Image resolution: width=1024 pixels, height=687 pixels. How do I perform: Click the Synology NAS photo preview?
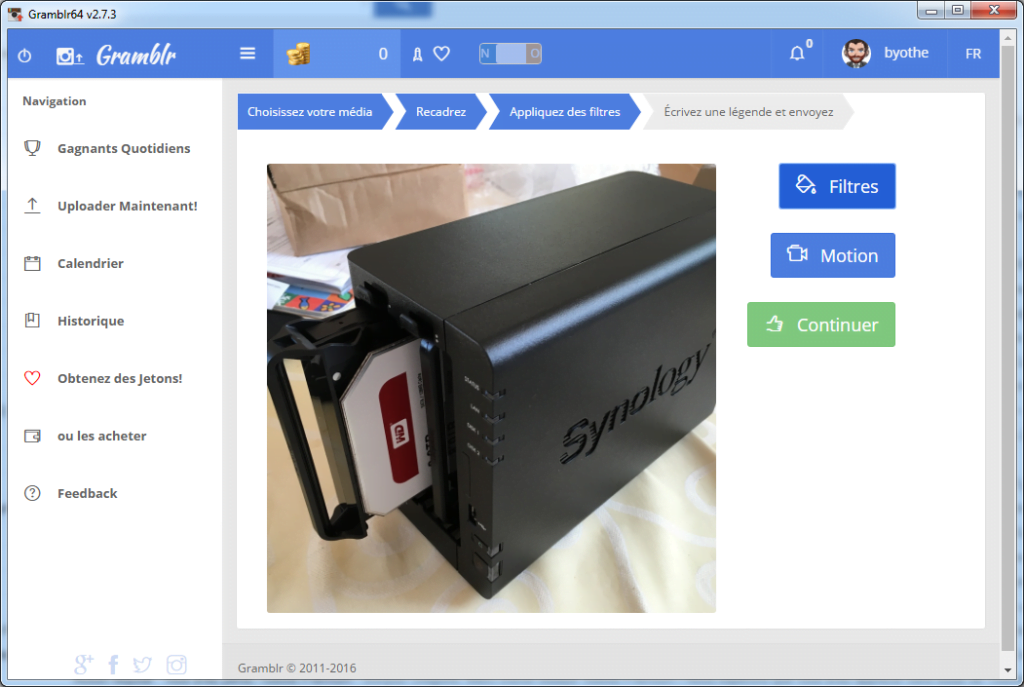pos(491,388)
